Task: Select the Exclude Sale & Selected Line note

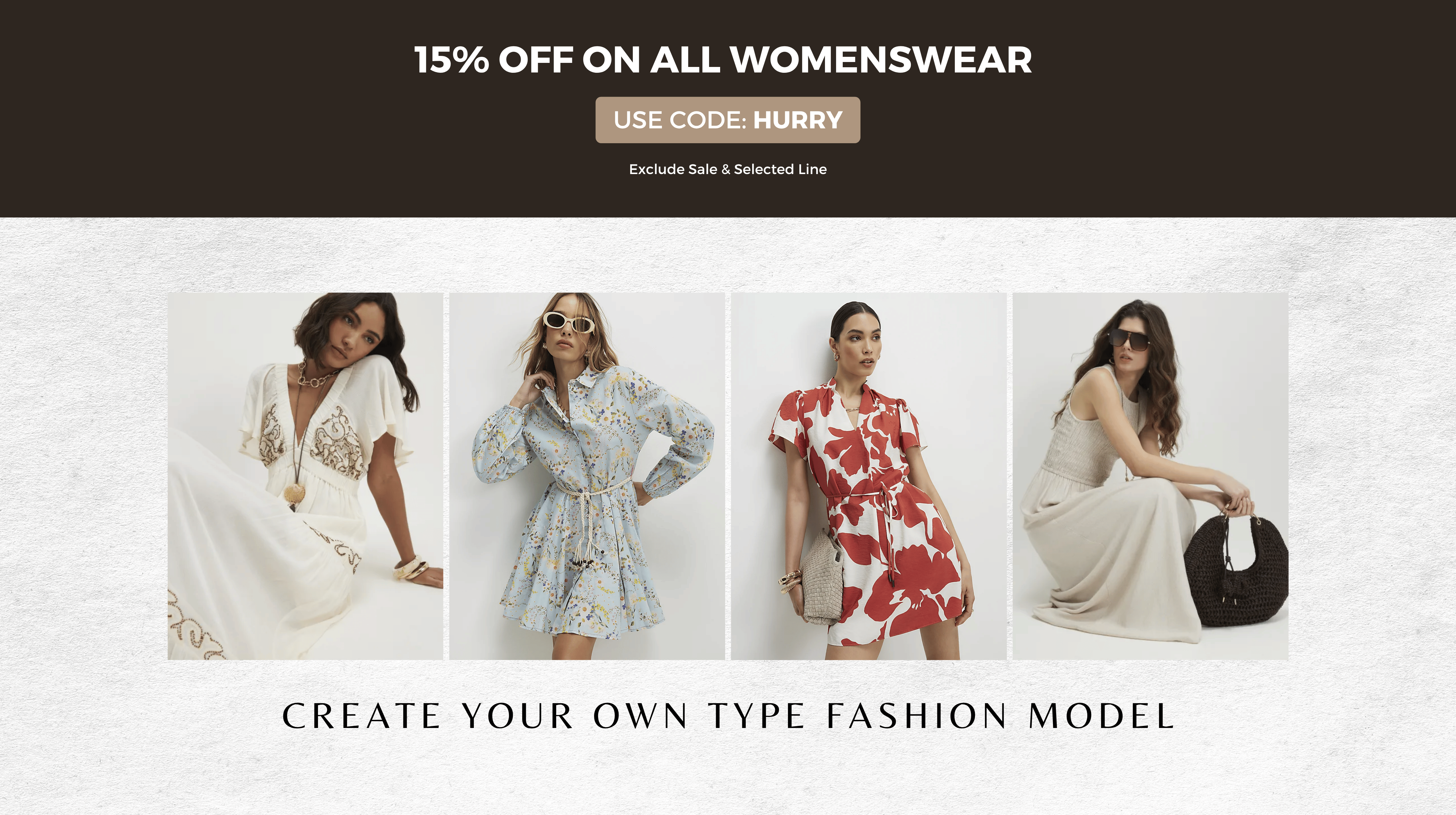Action: pos(727,169)
